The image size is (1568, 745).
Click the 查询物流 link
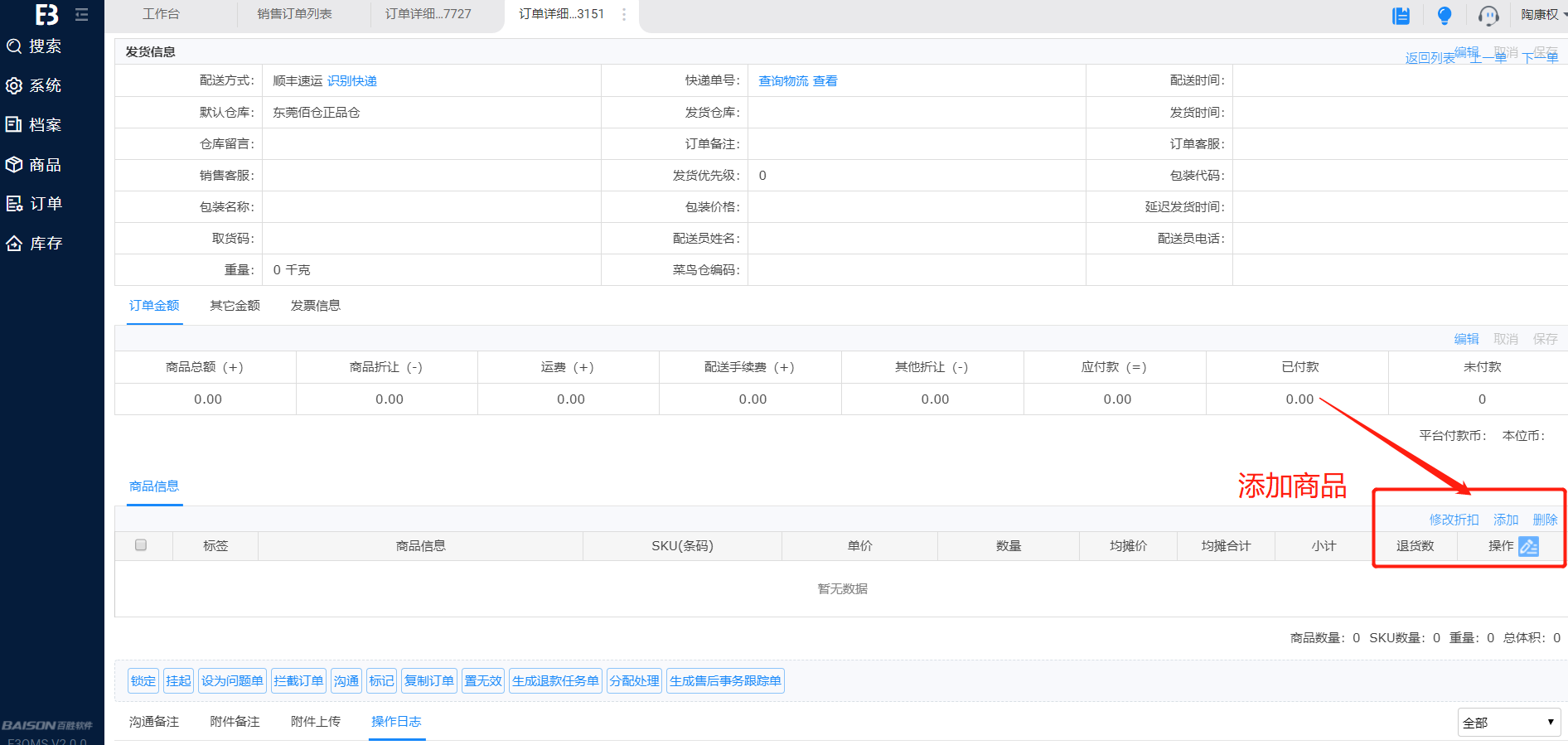[783, 81]
